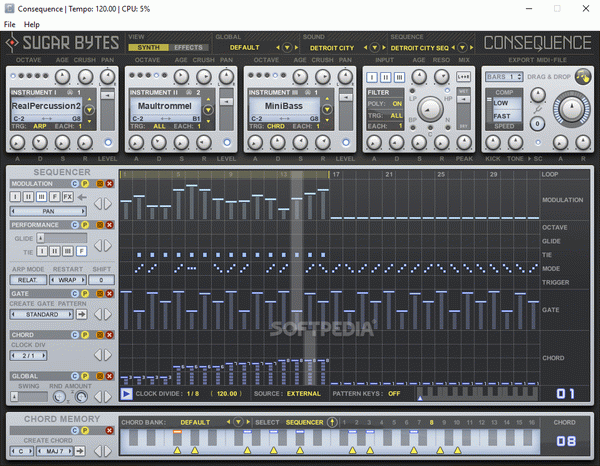Click the CLOCK DIVIDE 1/8 value

pyautogui.click(x=193, y=394)
